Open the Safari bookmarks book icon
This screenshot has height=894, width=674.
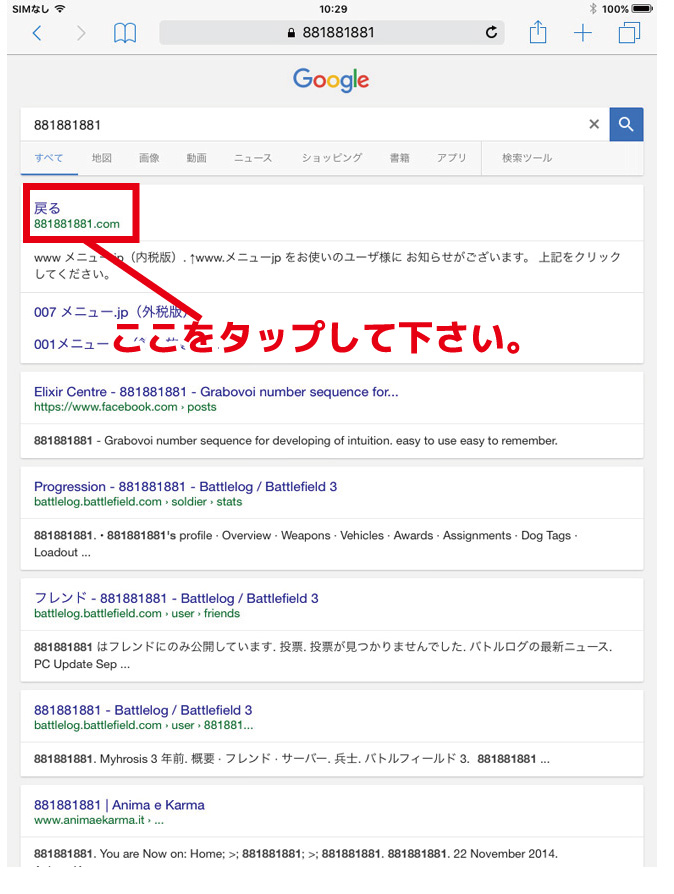[124, 33]
